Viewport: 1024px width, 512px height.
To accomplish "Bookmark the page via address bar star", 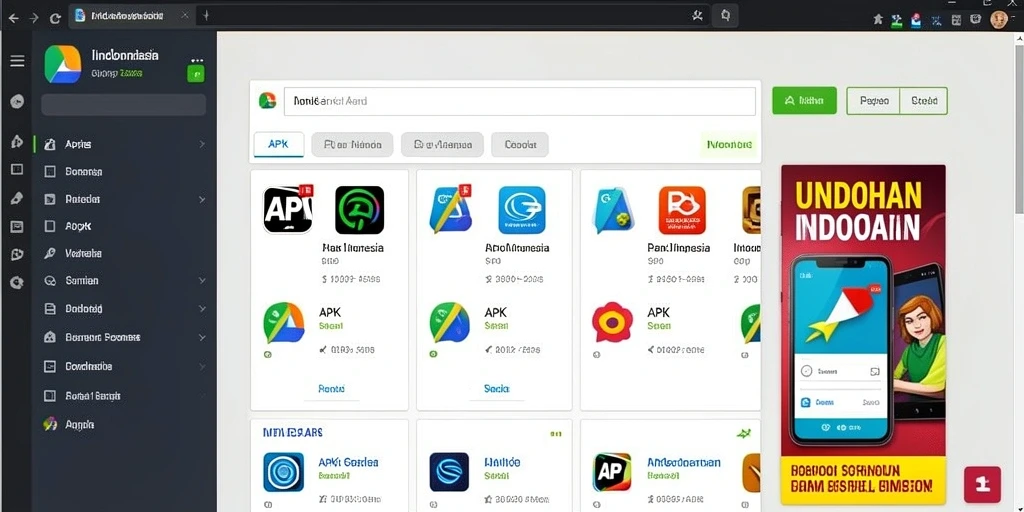I will coord(697,16).
